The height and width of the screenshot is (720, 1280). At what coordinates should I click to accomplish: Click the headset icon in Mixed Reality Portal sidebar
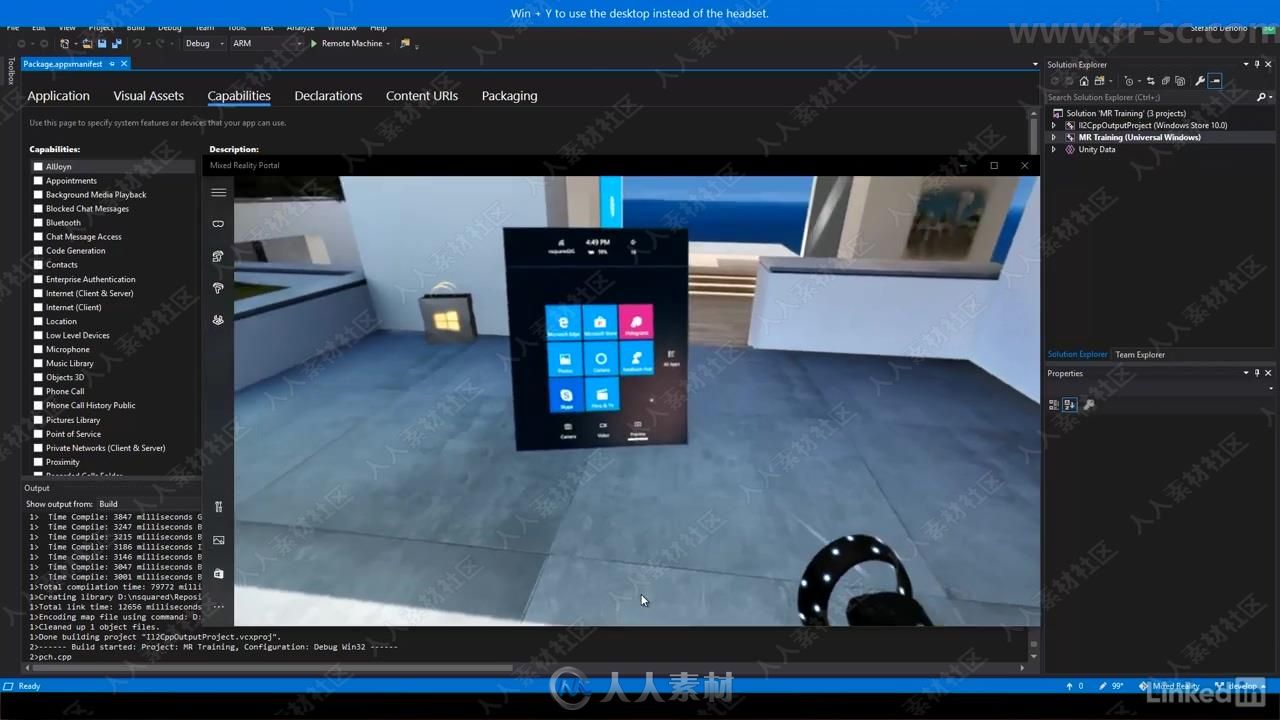pos(218,224)
